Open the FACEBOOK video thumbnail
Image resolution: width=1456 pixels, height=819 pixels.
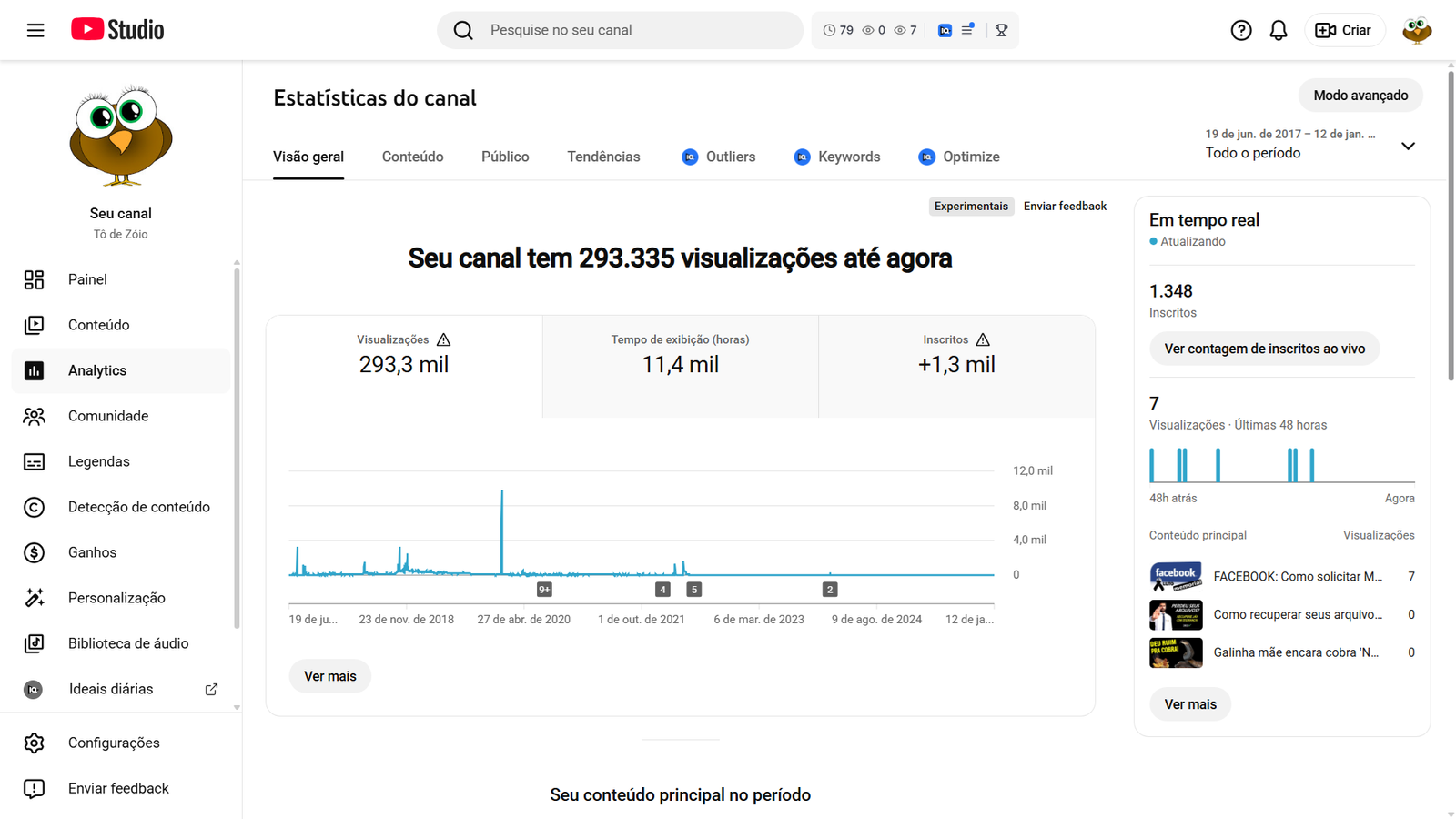pos(1175,577)
